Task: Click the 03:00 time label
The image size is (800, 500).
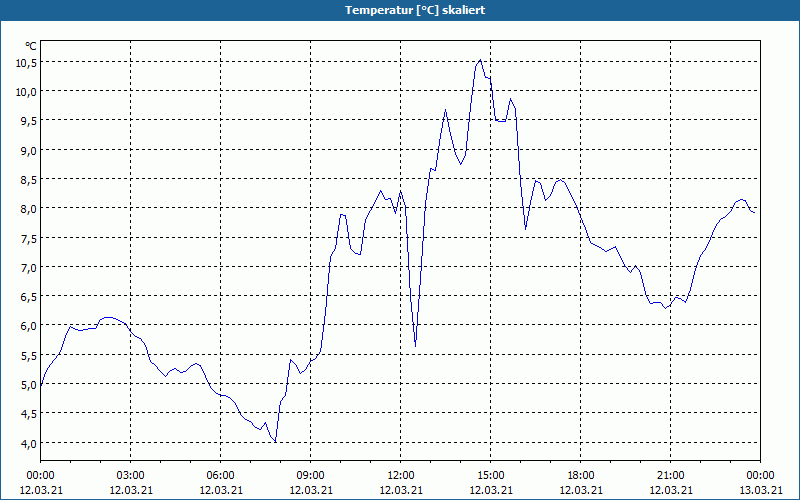Action: click(x=131, y=476)
